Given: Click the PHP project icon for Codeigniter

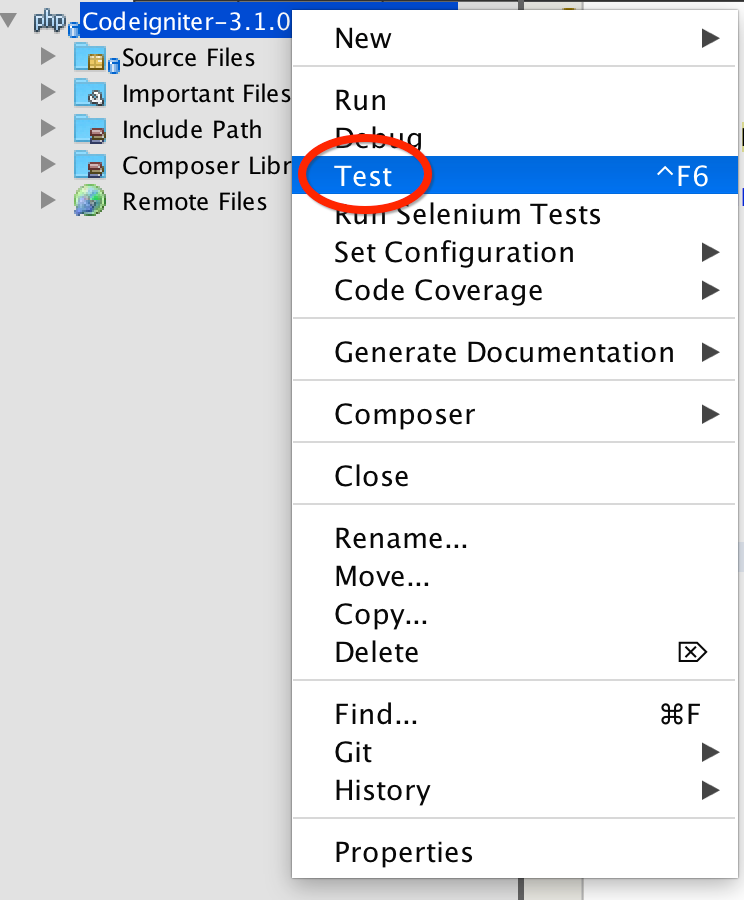Looking at the screenshot, I should (52, 22).
